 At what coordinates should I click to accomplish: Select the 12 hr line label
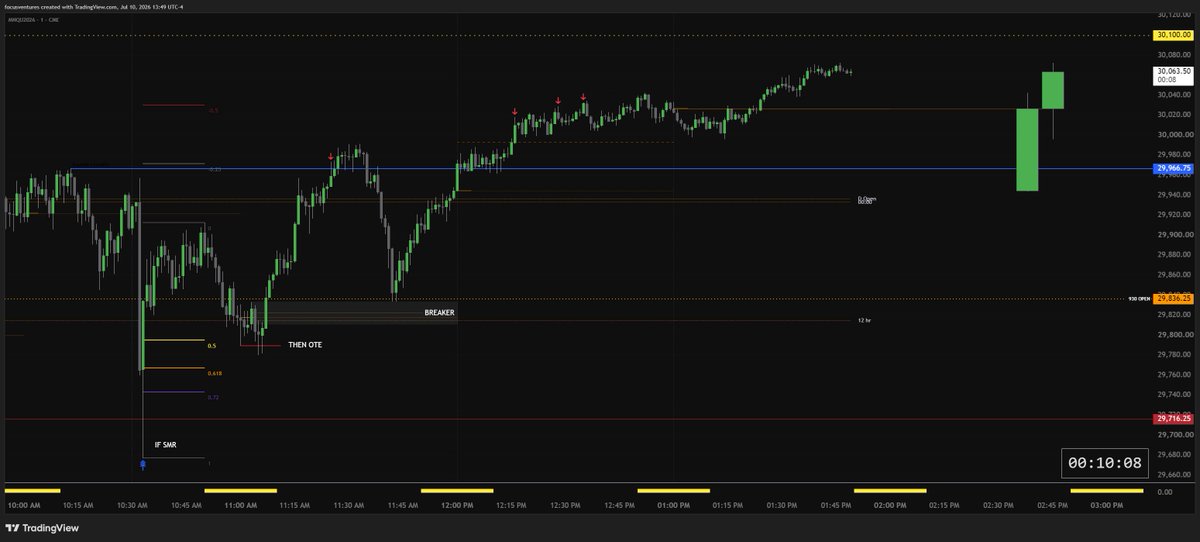[865, 320]
